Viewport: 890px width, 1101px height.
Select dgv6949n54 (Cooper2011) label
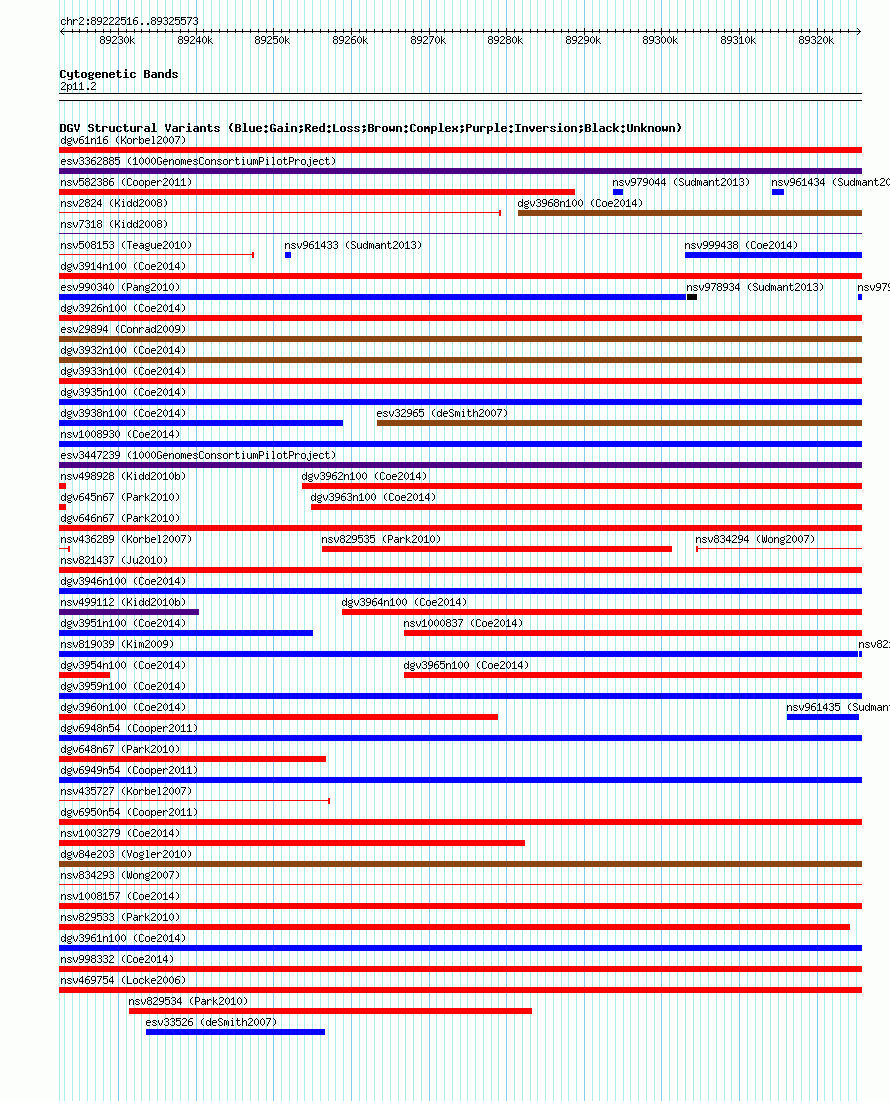129,772
